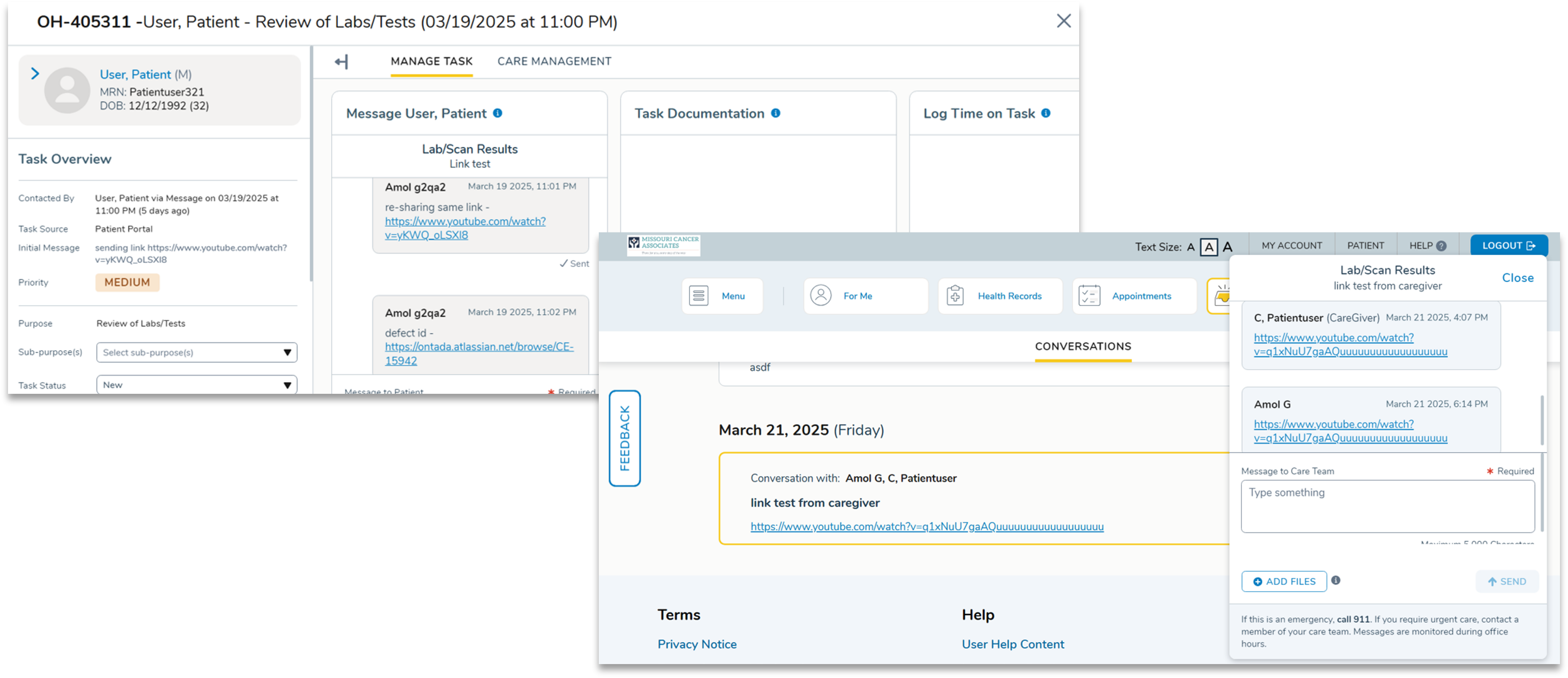Open the My Account menu item

click(1292, 246)
